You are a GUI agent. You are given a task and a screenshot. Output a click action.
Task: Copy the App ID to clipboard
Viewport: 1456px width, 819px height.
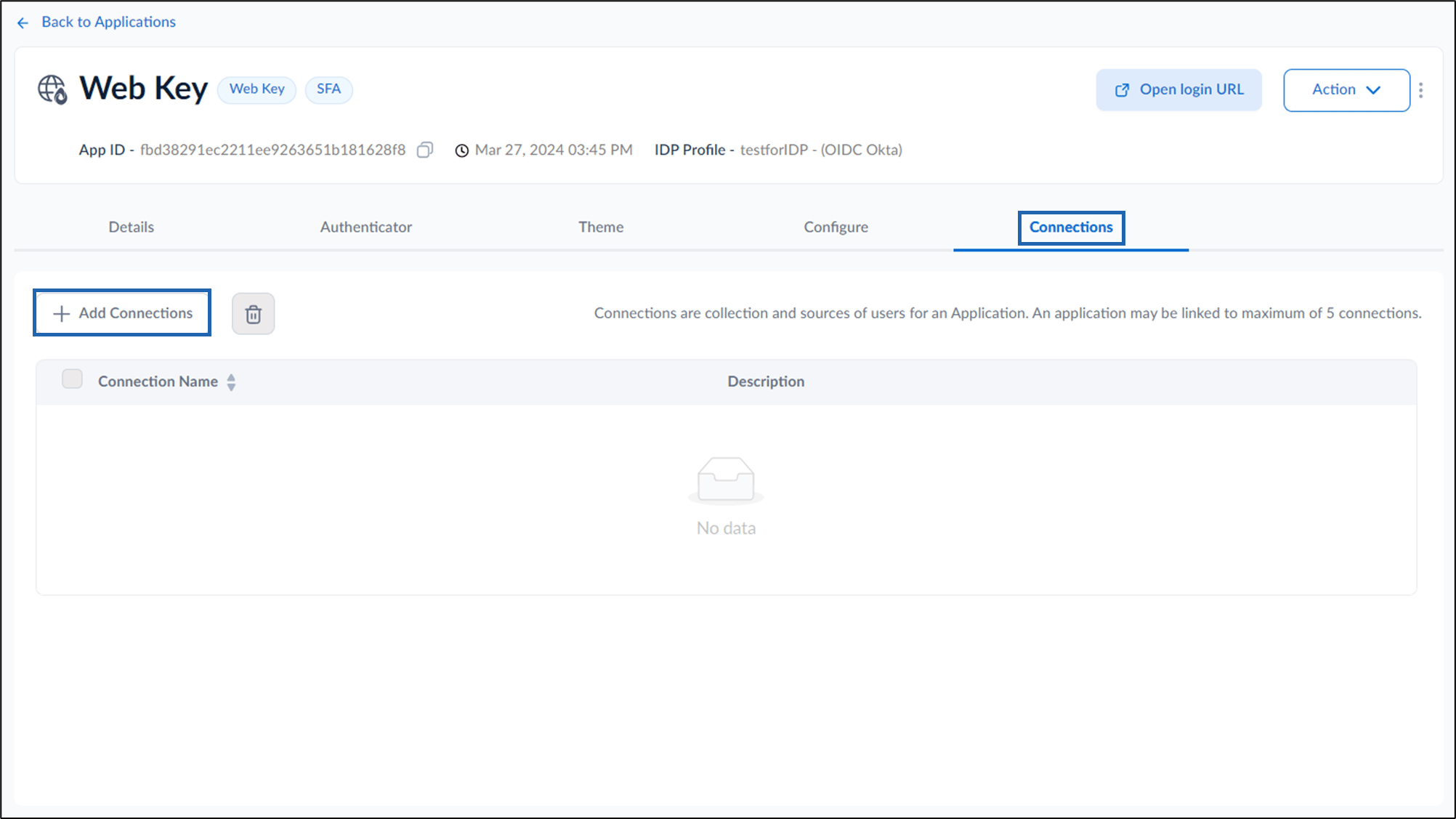[x=425, y=150]
